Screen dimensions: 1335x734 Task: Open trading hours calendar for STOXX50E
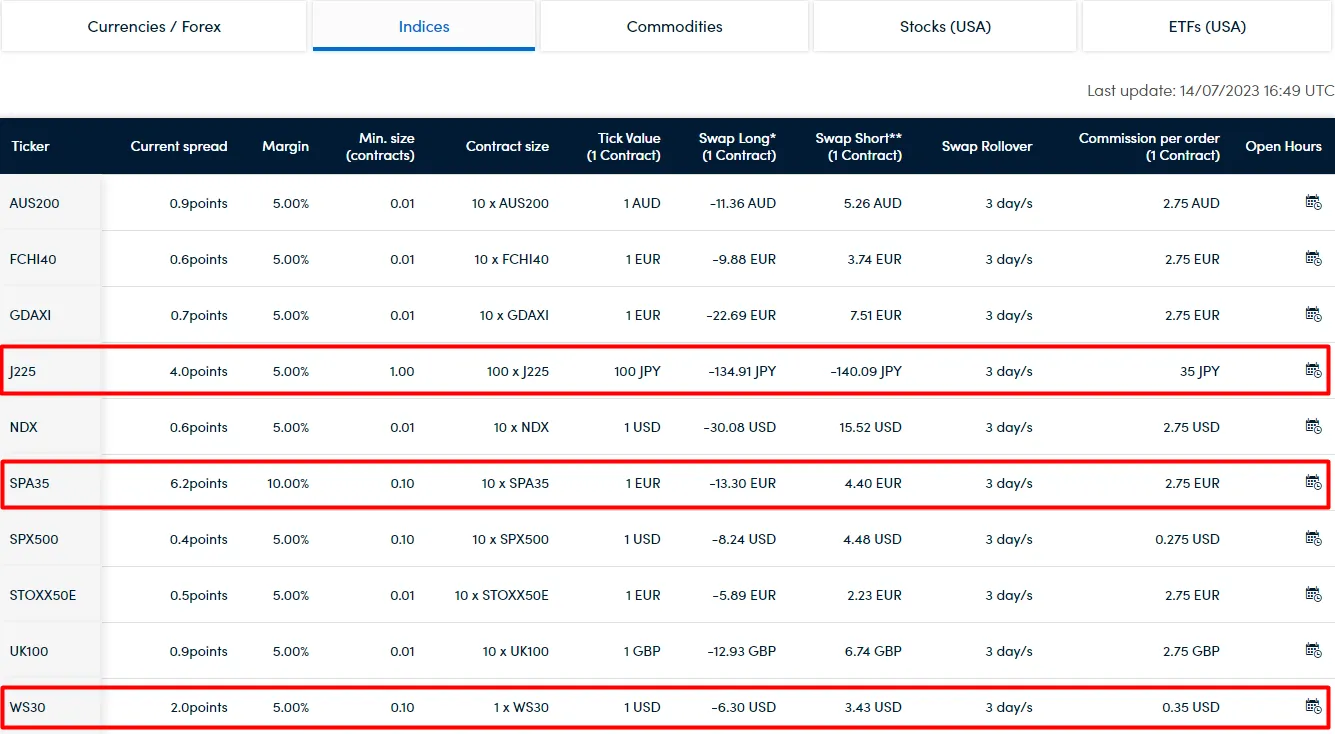pos(1313,594)
